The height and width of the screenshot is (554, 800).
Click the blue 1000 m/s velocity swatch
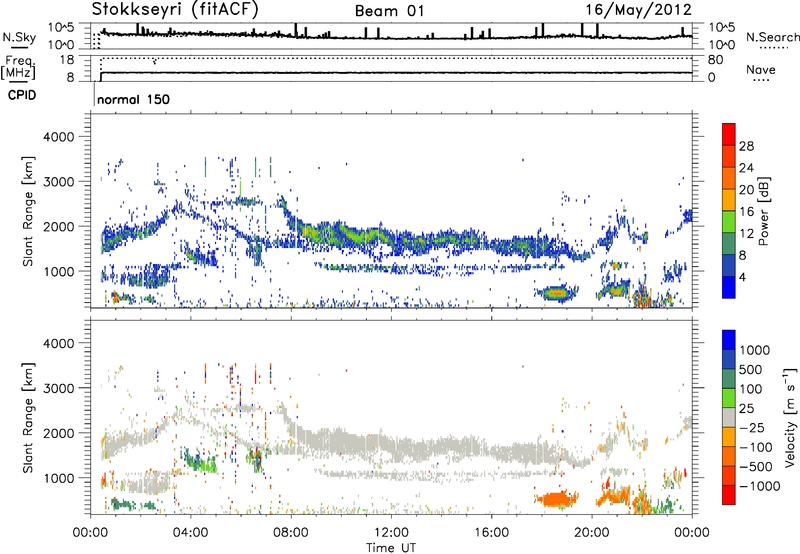pyautogui.click(x=729, y=340)
